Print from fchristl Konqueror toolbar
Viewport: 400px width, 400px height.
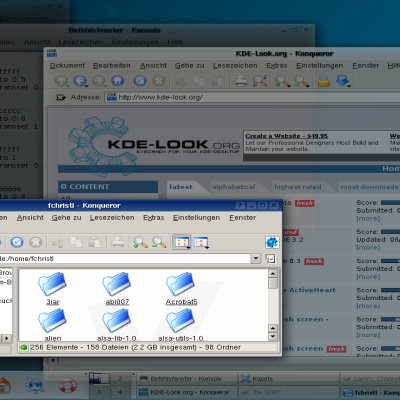click(118, 242)
